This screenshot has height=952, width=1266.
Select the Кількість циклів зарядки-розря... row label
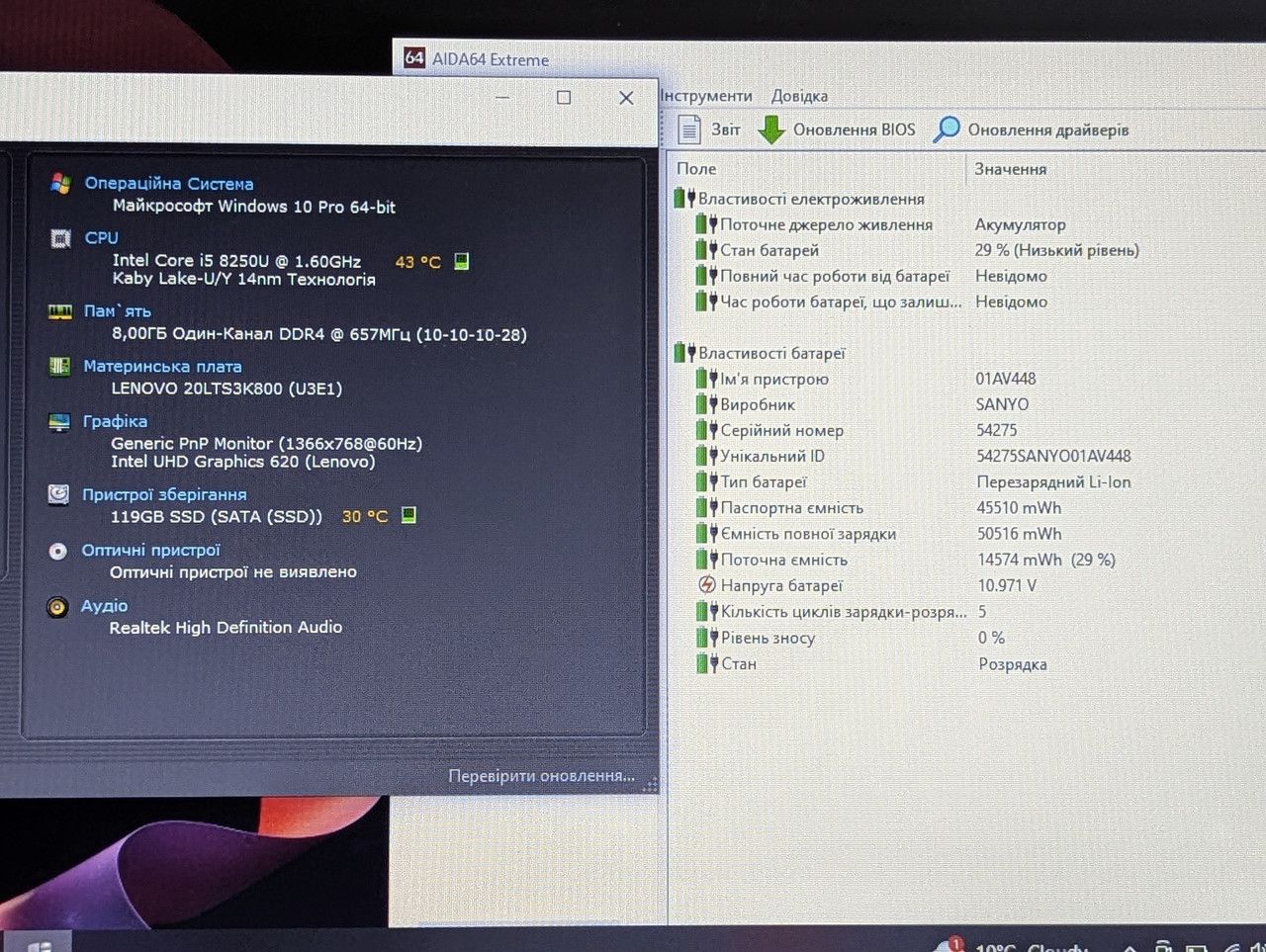[x=844, y=612]
